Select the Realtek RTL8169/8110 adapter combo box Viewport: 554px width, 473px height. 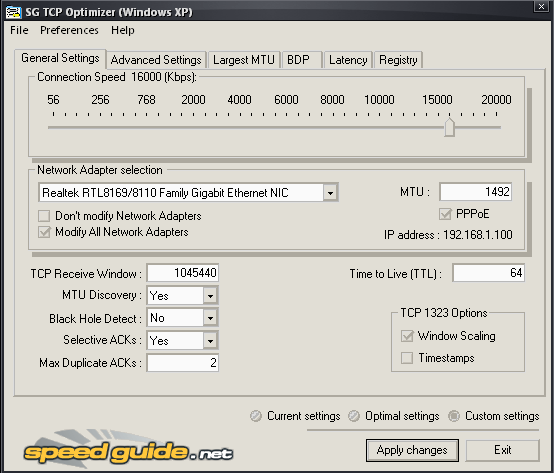(x=188, y=193)
